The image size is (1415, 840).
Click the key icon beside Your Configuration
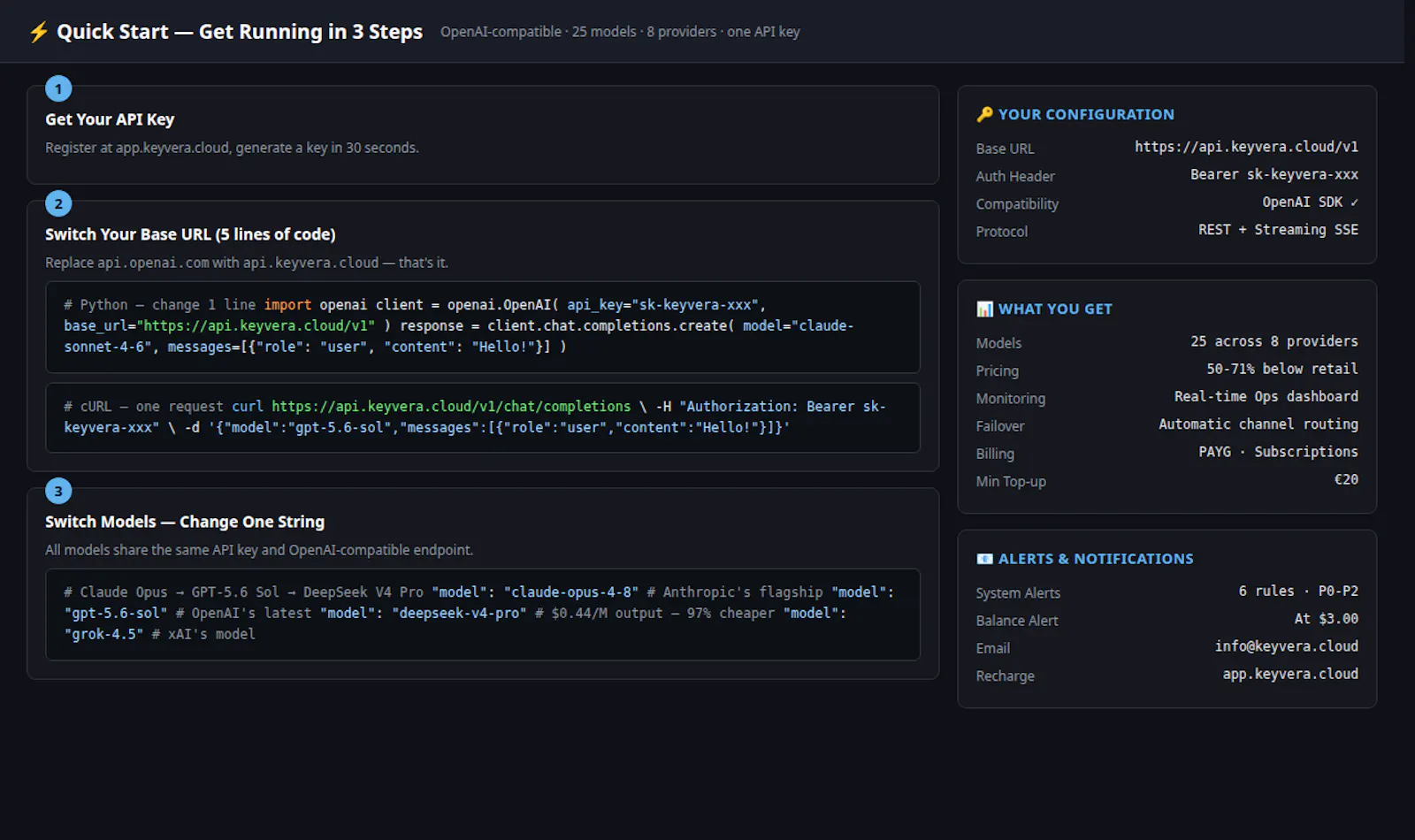pyautogui.click(x=984, y=114)
